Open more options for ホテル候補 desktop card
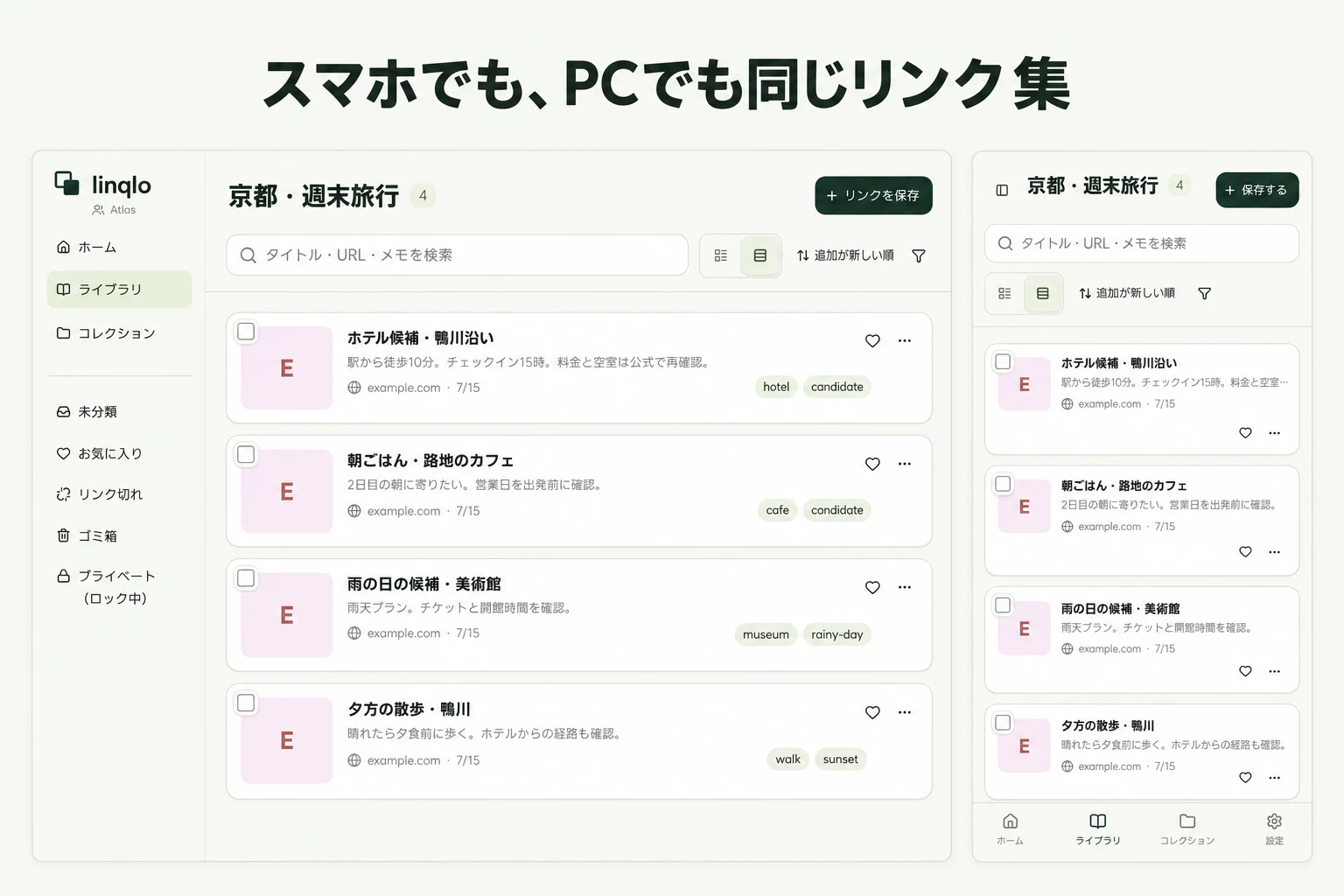This screenshot has width=1344, height=896. tap(905, 341)
